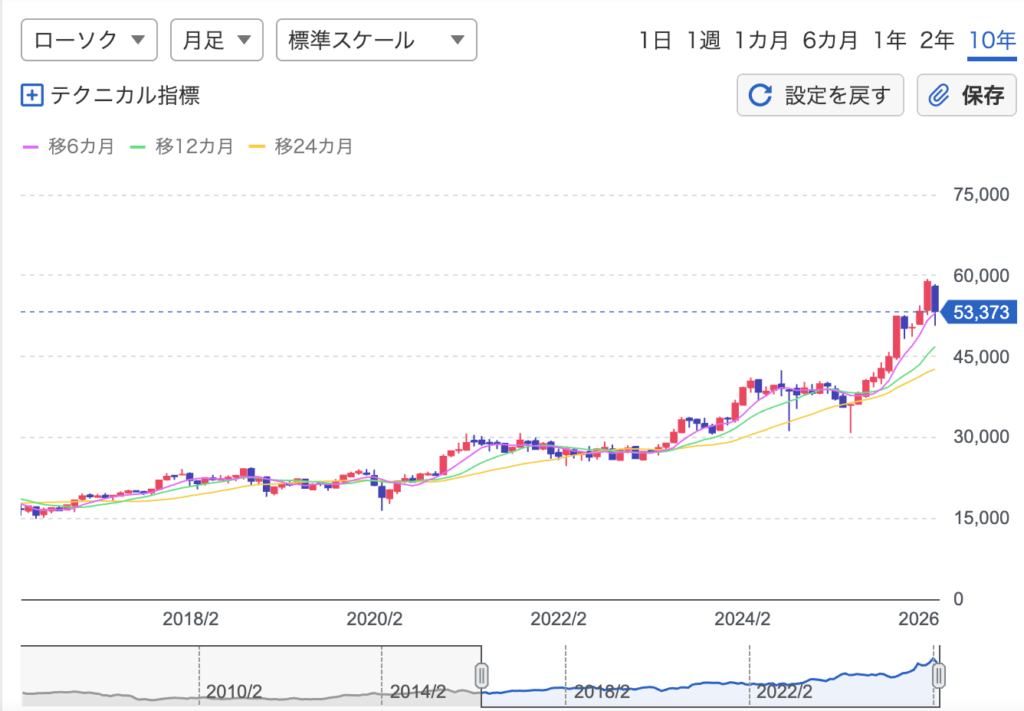The width and height of the screenshot is (1024, 711).
Task: Switch to the 1カ月 range
Action: (x=760, y=41)
